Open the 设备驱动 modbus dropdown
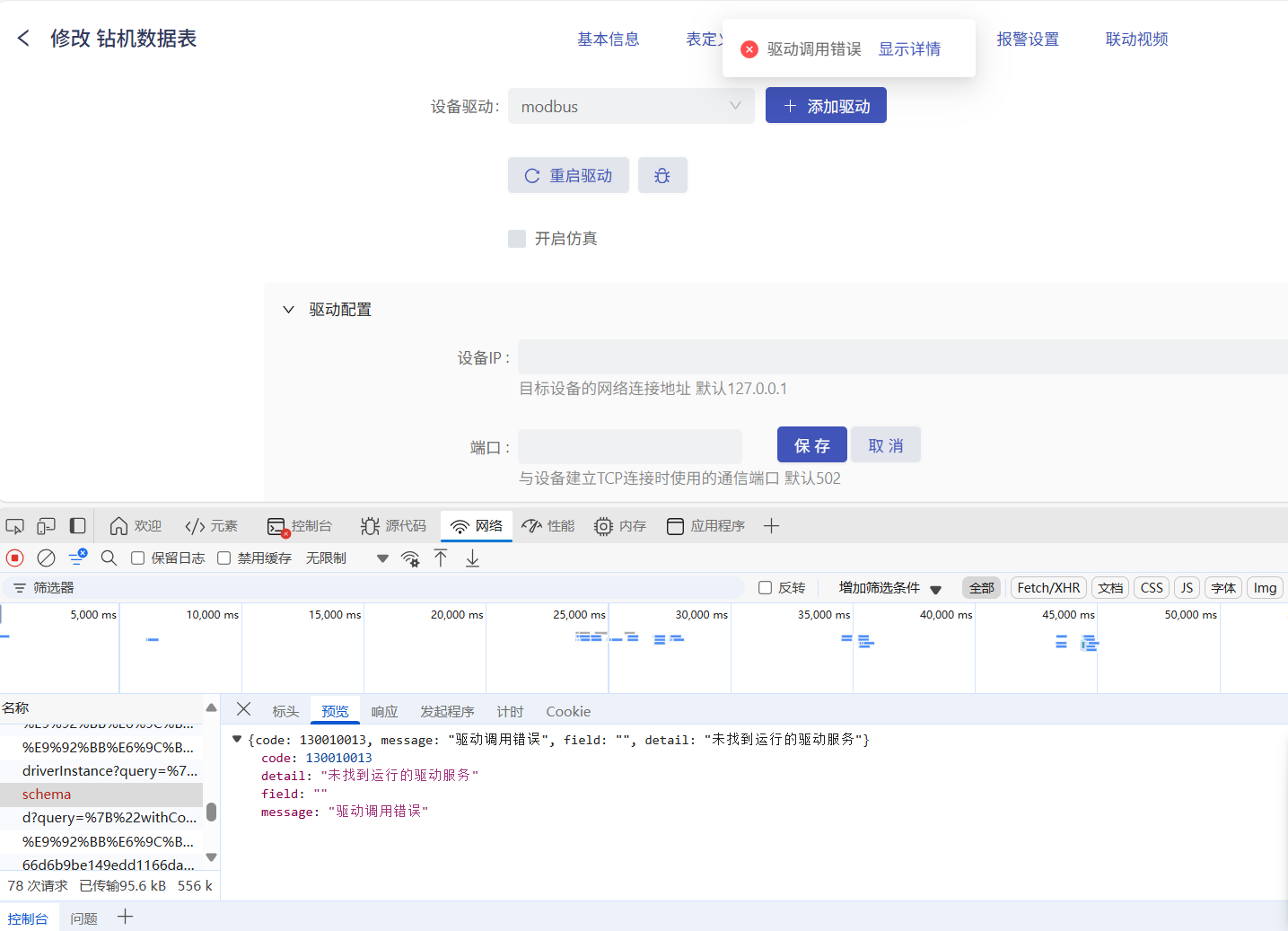 pos(631,106)
